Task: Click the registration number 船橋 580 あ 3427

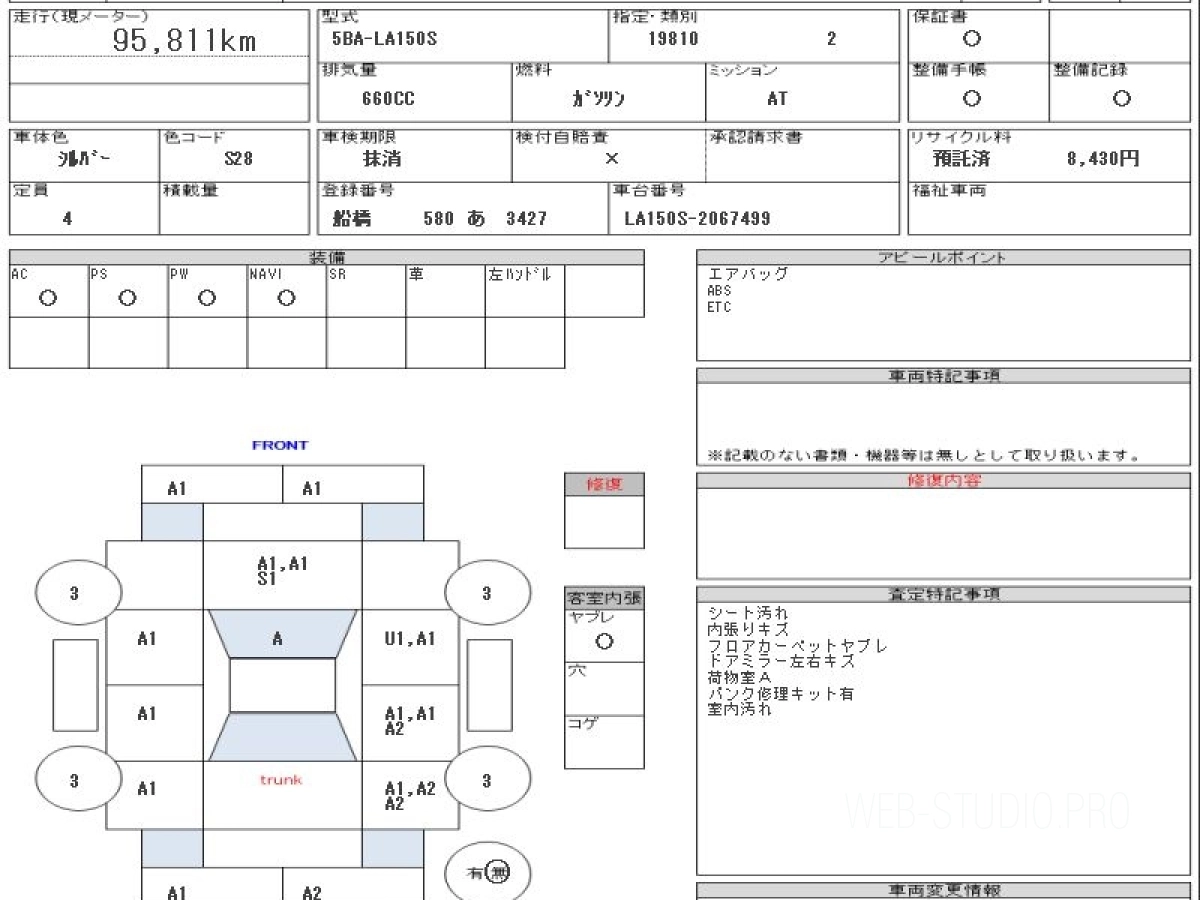Action: (x=440, y=218)
